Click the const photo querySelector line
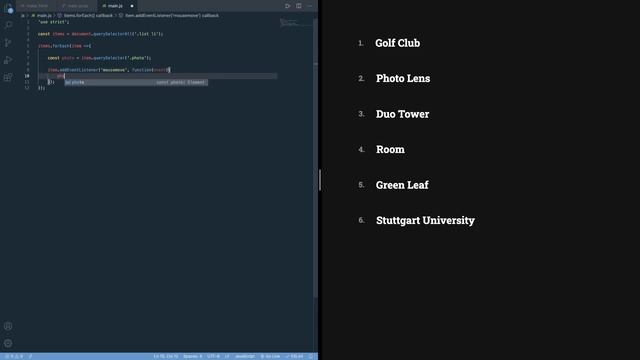Viewport: 640px width, 360px height. (x=99, y=58)
